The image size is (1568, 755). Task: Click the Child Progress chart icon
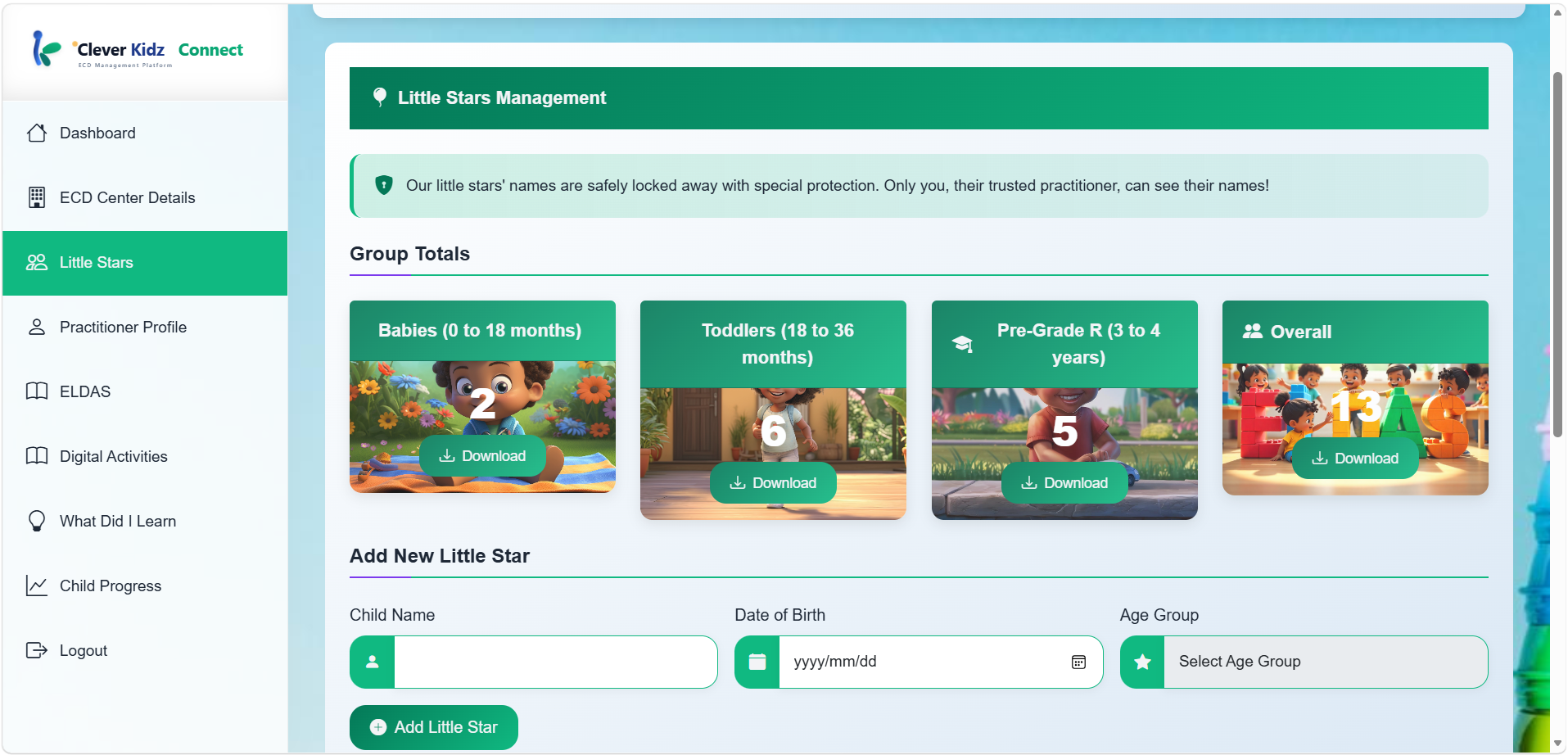[37, 585]
